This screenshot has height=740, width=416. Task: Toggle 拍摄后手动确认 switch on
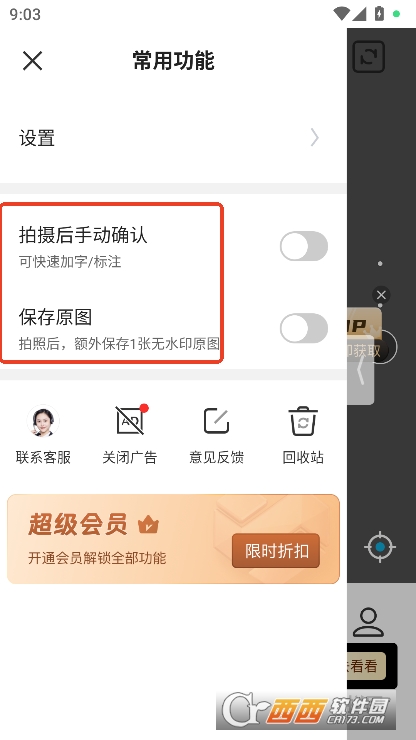[x=304, y=246]
